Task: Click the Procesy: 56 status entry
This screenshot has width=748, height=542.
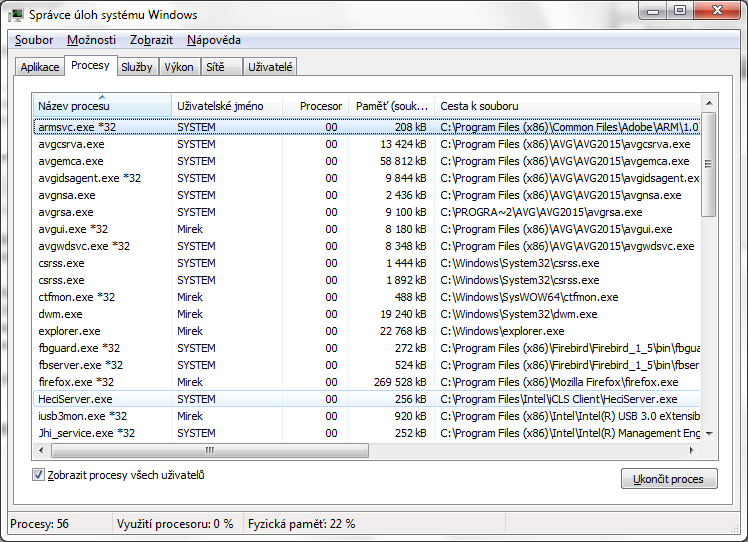Action: pyautogui.click(x=40, y=524)
